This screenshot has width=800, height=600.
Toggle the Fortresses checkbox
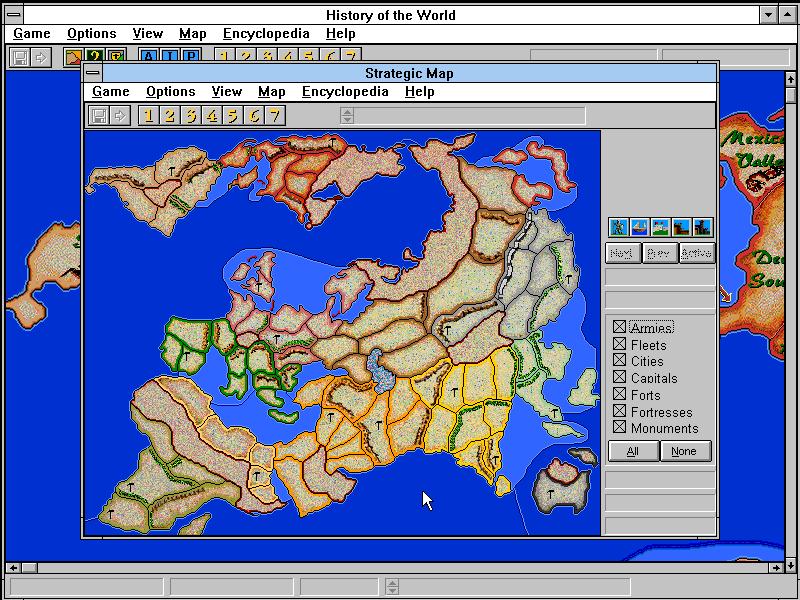(x=619, y=411)
